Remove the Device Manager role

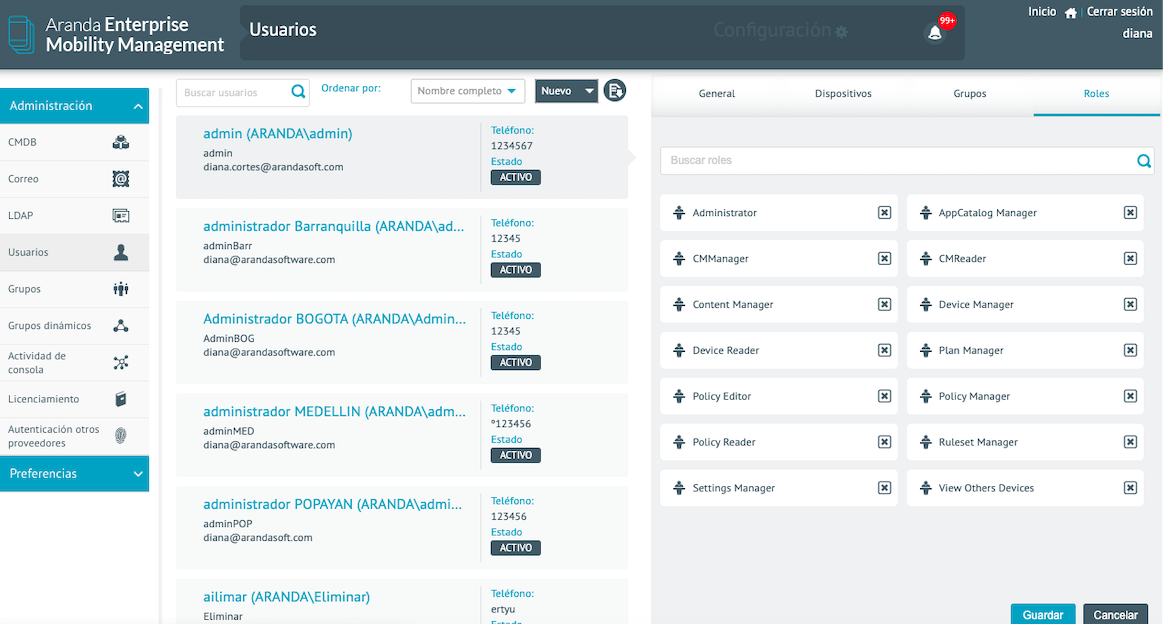(x=1130, y=305)
